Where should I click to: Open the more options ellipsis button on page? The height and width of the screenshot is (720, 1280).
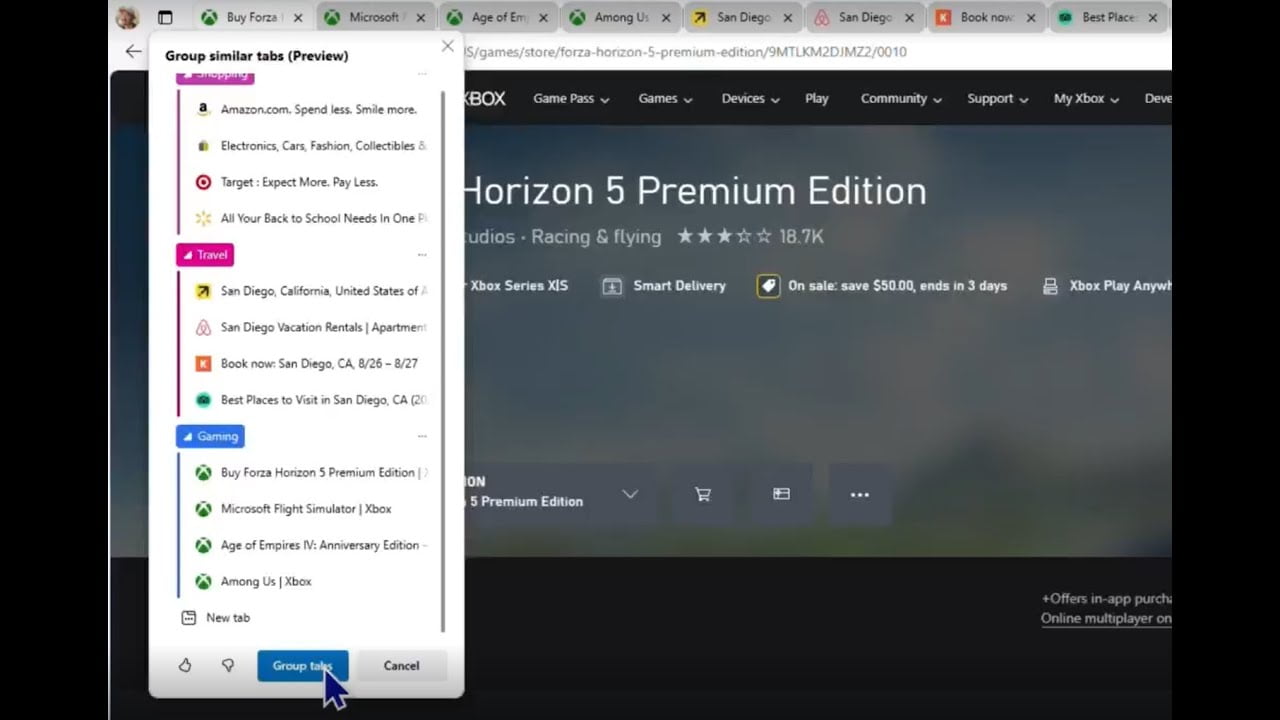(860, 494)
